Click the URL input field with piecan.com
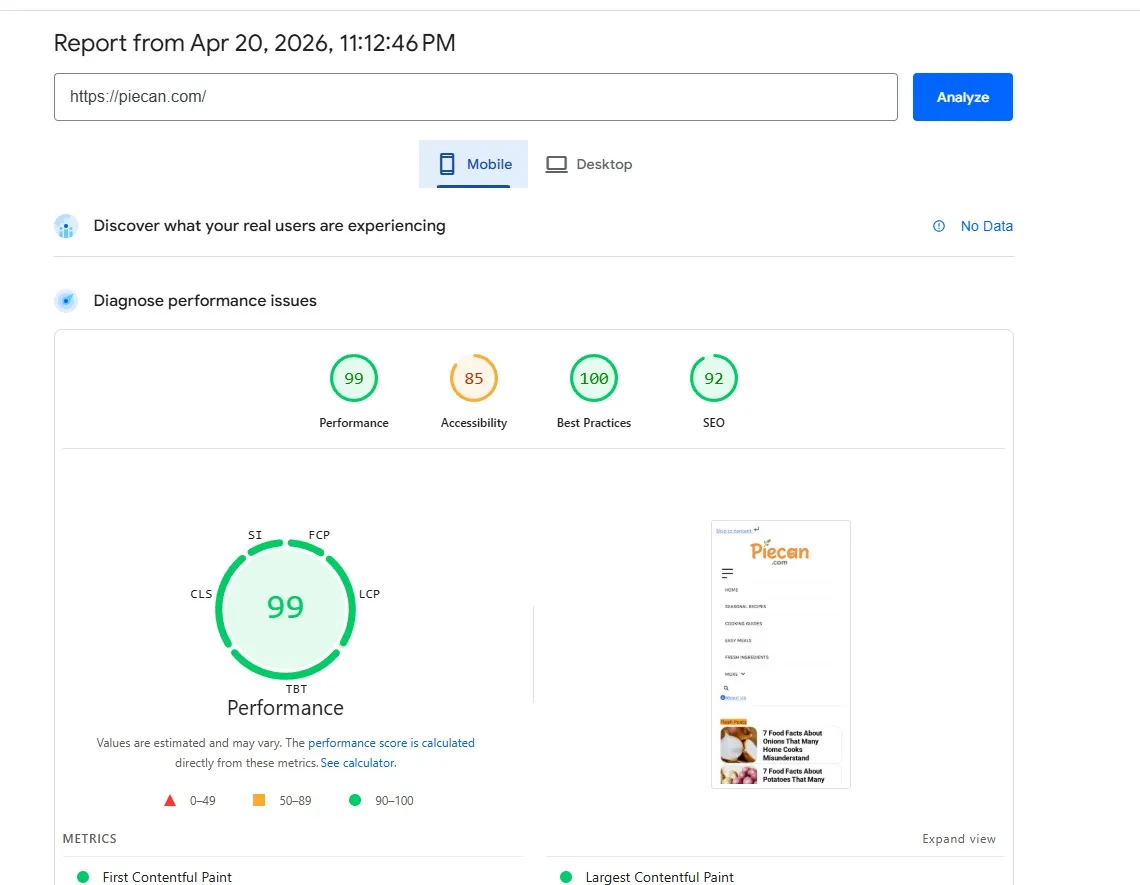 pos(475,97)
